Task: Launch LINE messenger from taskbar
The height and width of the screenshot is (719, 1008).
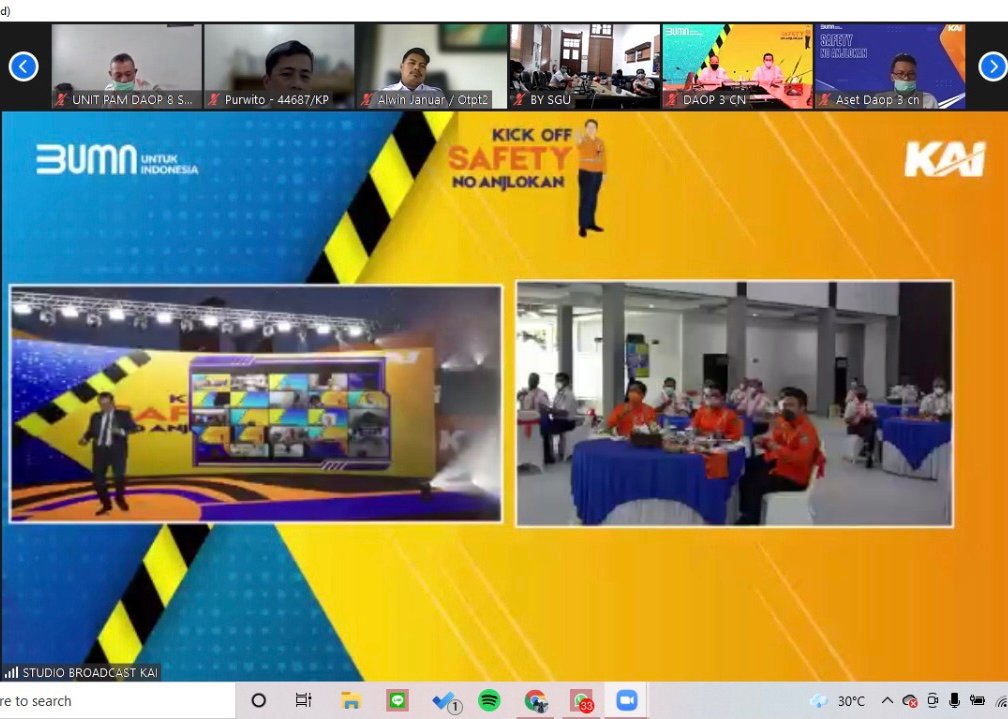Action: pos(397,700)
